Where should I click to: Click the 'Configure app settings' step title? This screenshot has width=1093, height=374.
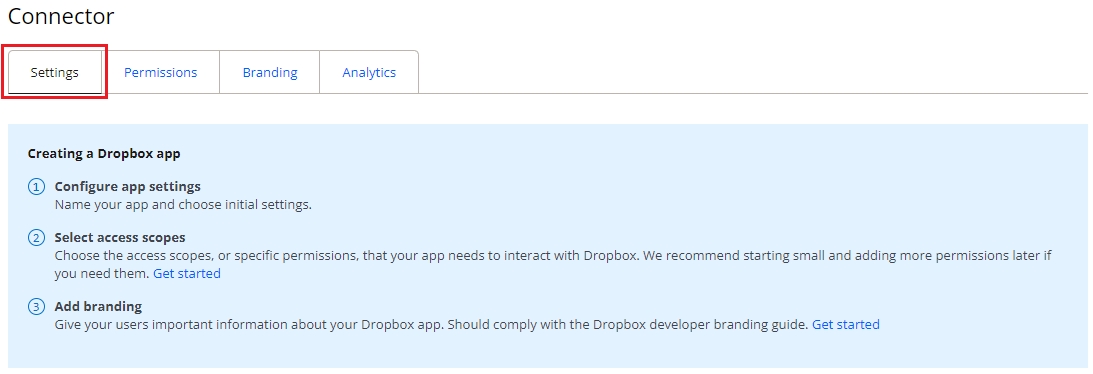128,187
